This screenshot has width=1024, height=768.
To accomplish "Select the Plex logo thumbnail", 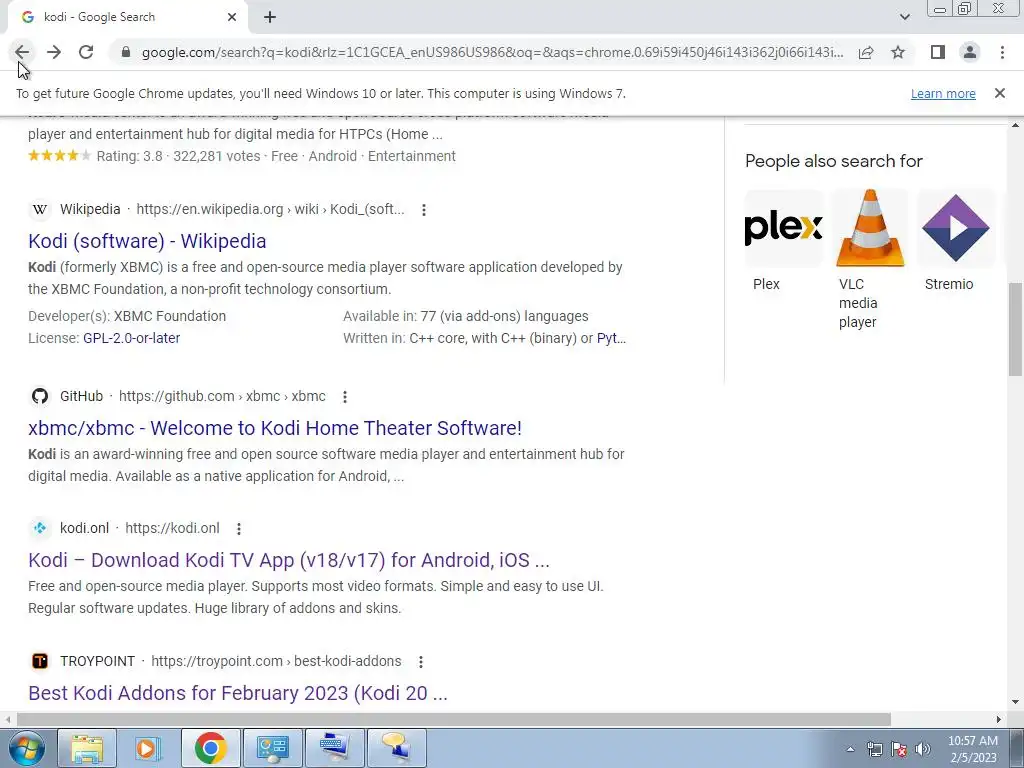I will click(783, 228).
